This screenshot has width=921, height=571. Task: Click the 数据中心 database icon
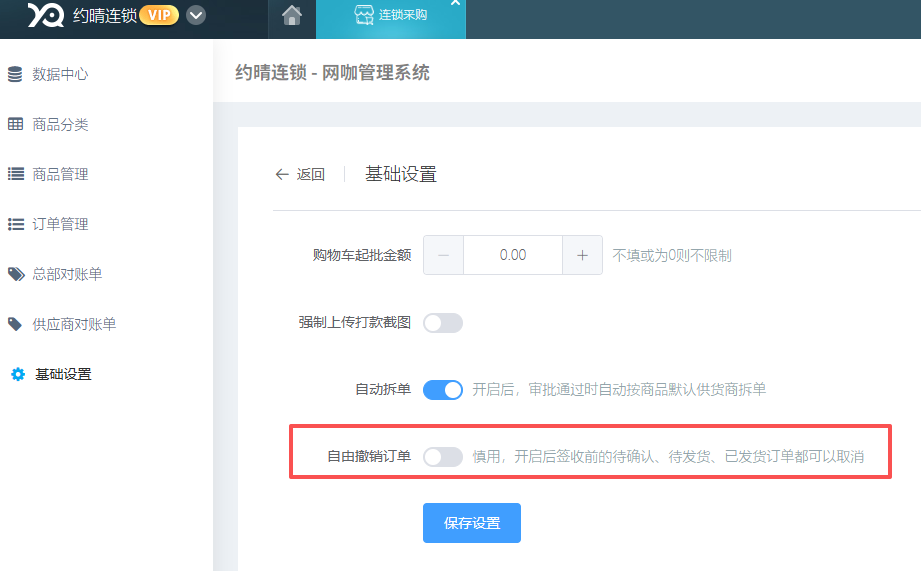pyautogui.click(x=15, y=74)
